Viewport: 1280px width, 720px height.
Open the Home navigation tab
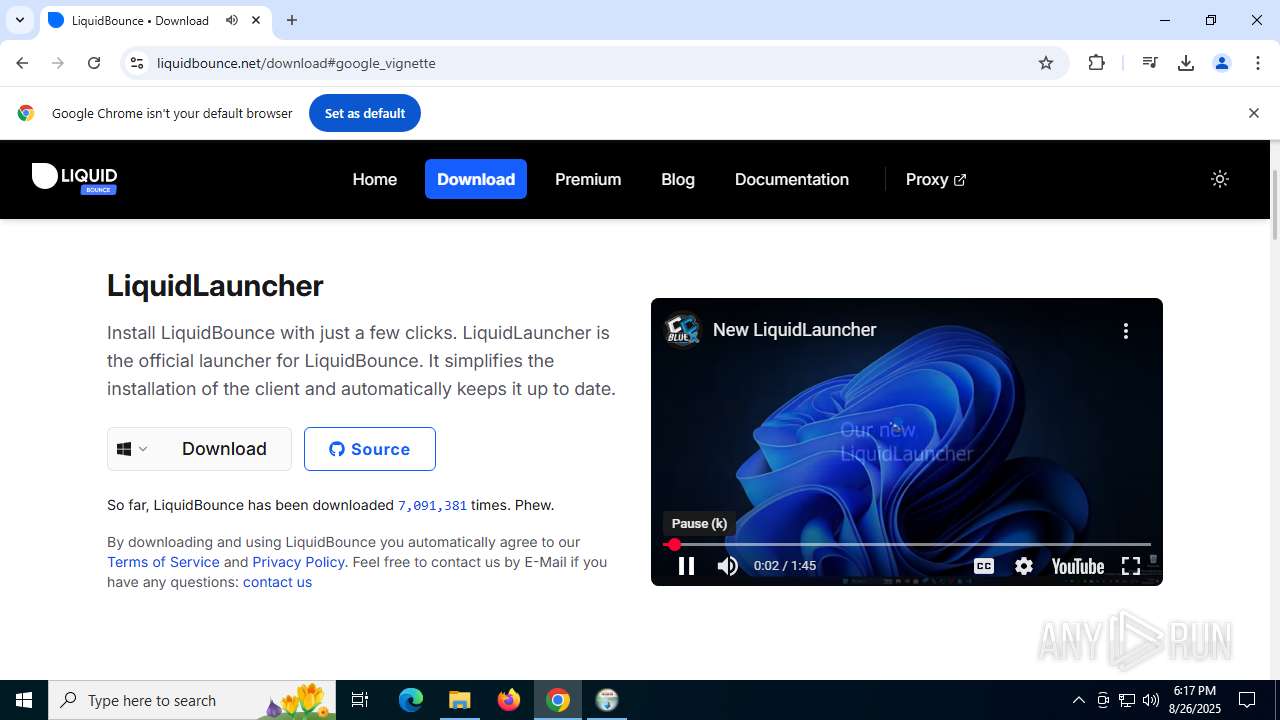pyautogui.click(x=375, y=179)
